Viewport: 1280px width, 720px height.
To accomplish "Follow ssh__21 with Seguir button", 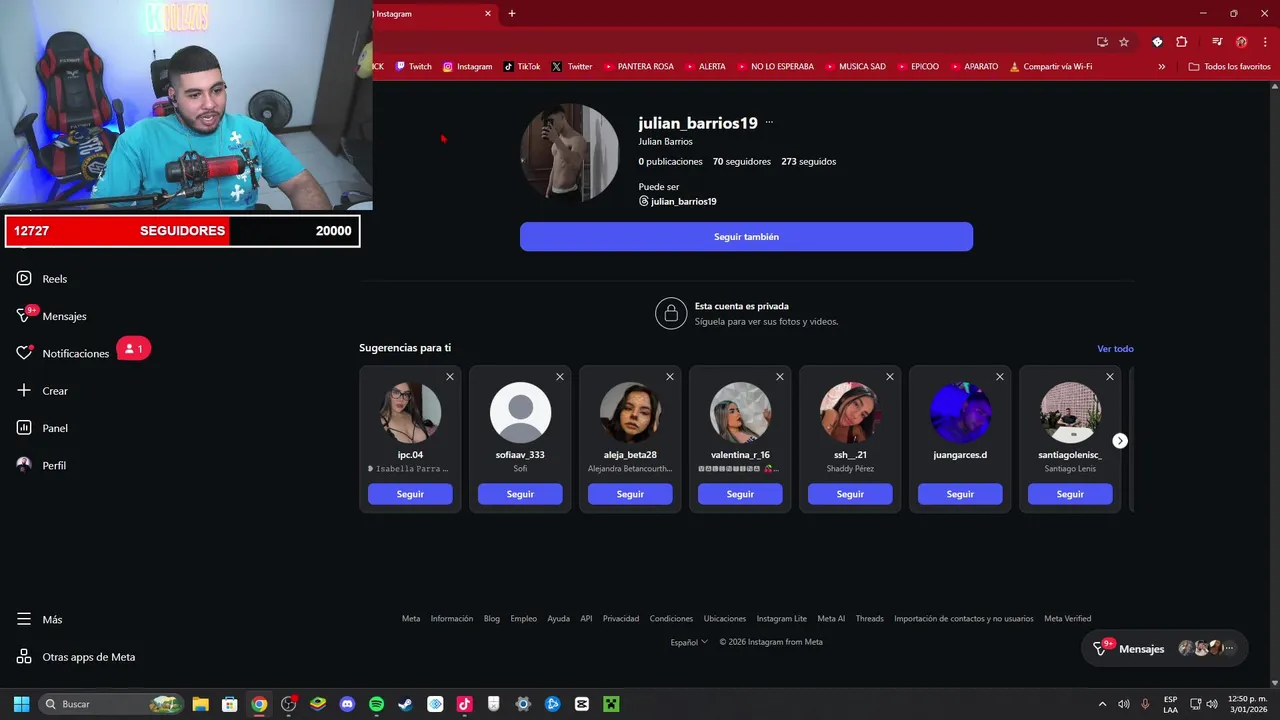I will 850,494.
